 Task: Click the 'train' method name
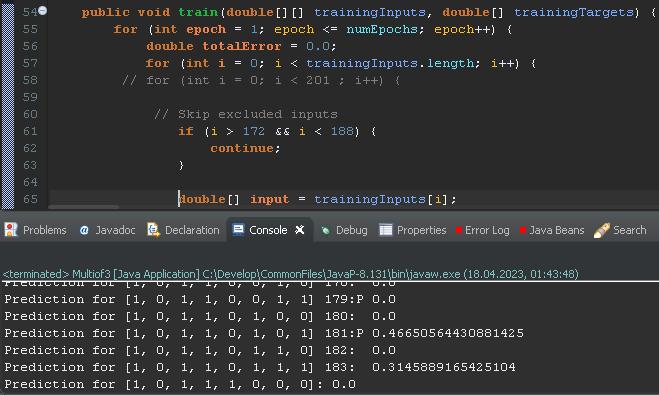198,12
